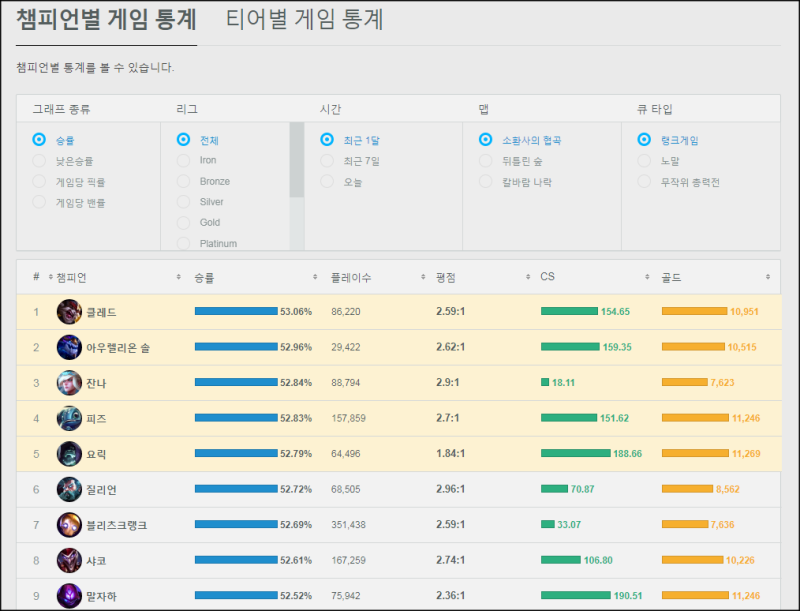Select 무작위 총력전 queue type
The height and width of the screenshot is (611, 800).
644,182
